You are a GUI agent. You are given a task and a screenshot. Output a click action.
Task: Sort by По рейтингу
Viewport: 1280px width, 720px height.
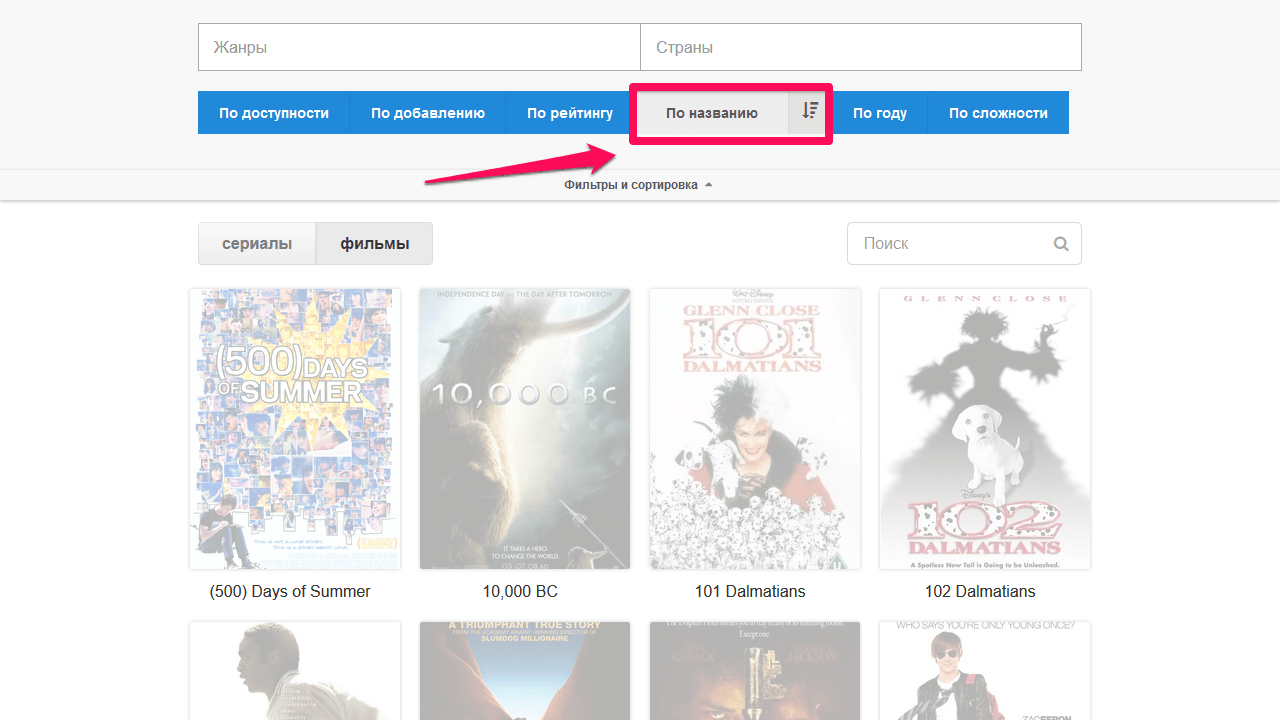(570, 113)
